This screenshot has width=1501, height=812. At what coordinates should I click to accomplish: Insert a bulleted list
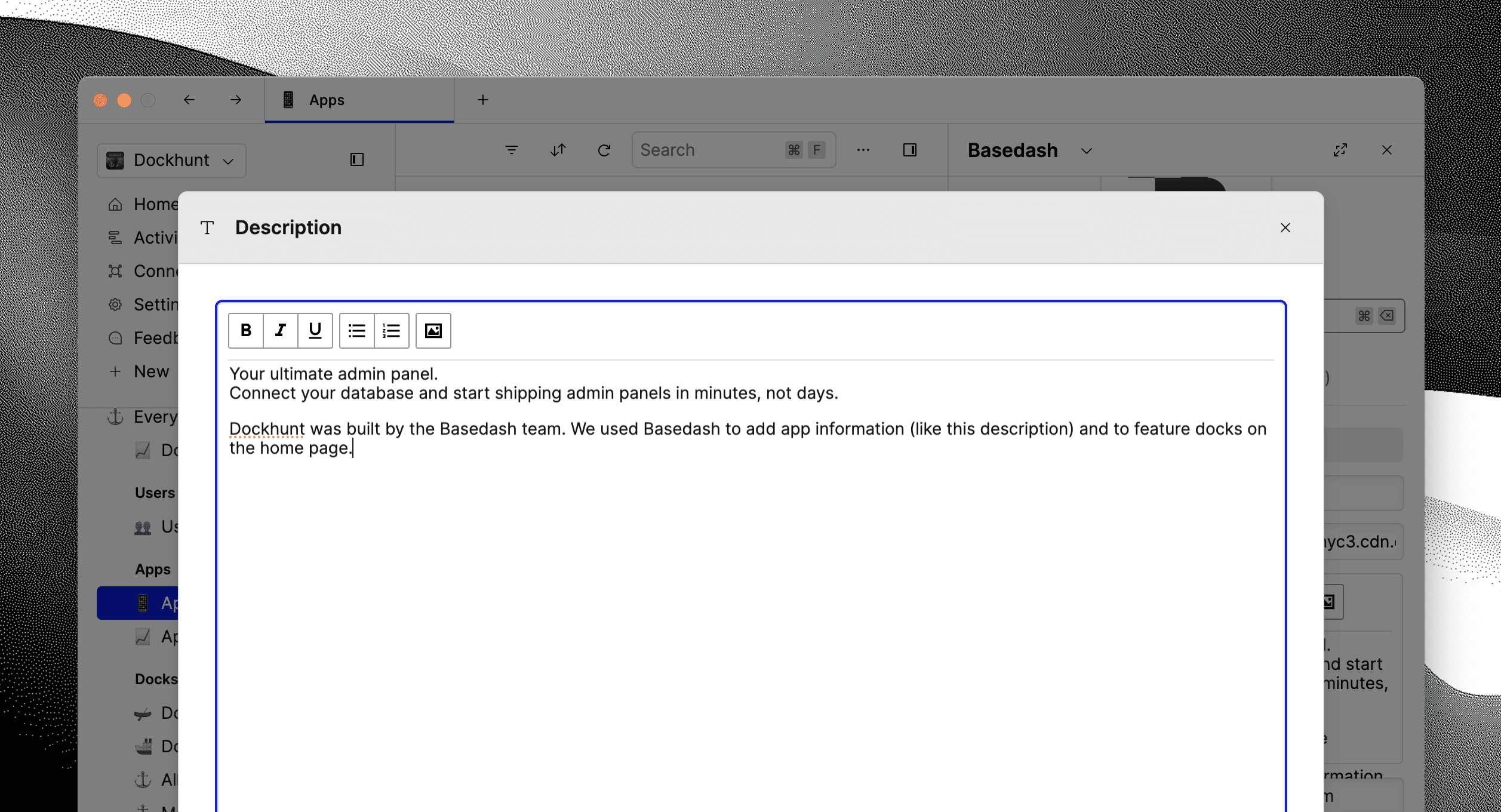click(x=356, y=330)
